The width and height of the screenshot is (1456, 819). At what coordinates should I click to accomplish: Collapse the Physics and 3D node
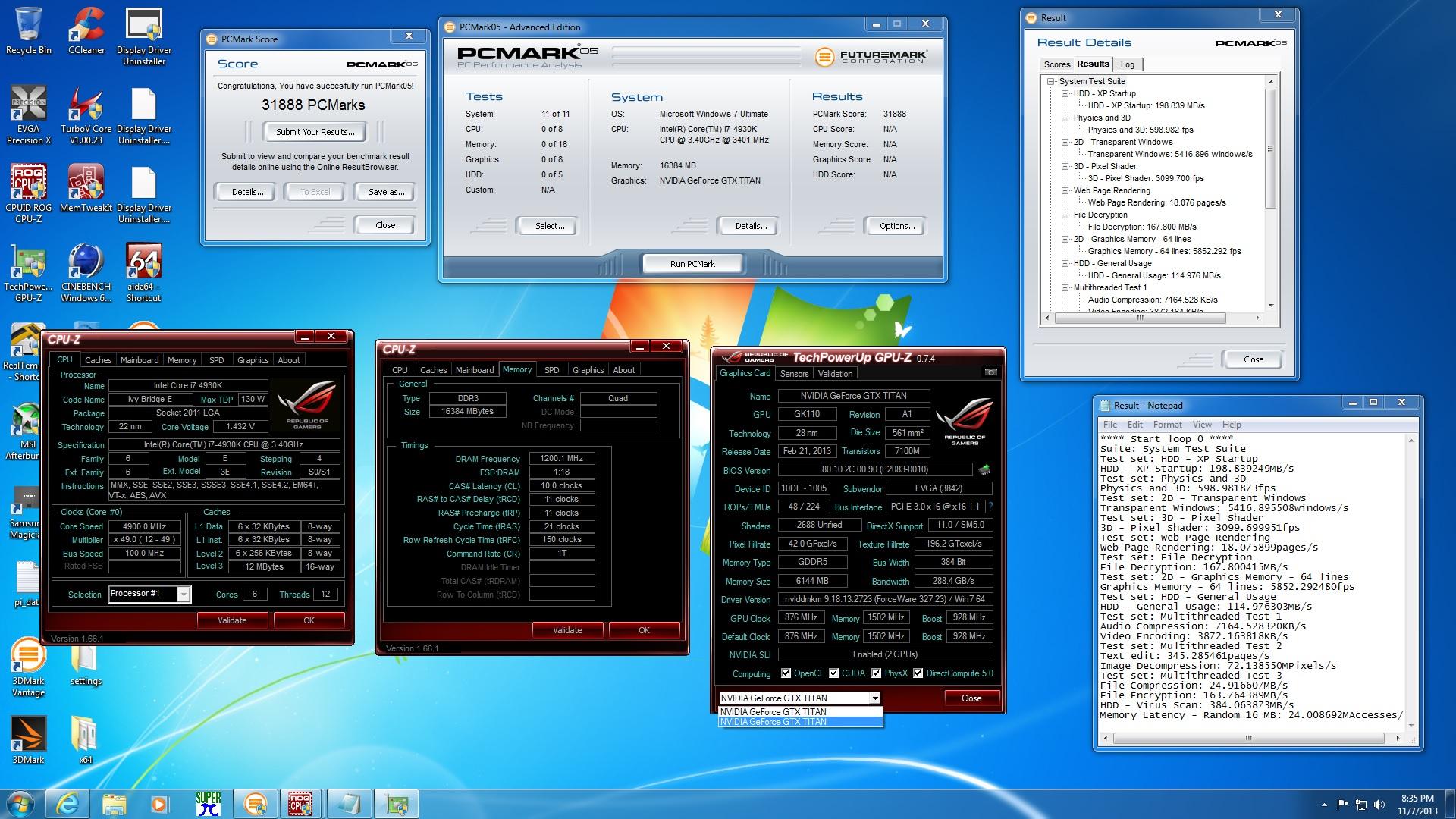coord(1065,118)
